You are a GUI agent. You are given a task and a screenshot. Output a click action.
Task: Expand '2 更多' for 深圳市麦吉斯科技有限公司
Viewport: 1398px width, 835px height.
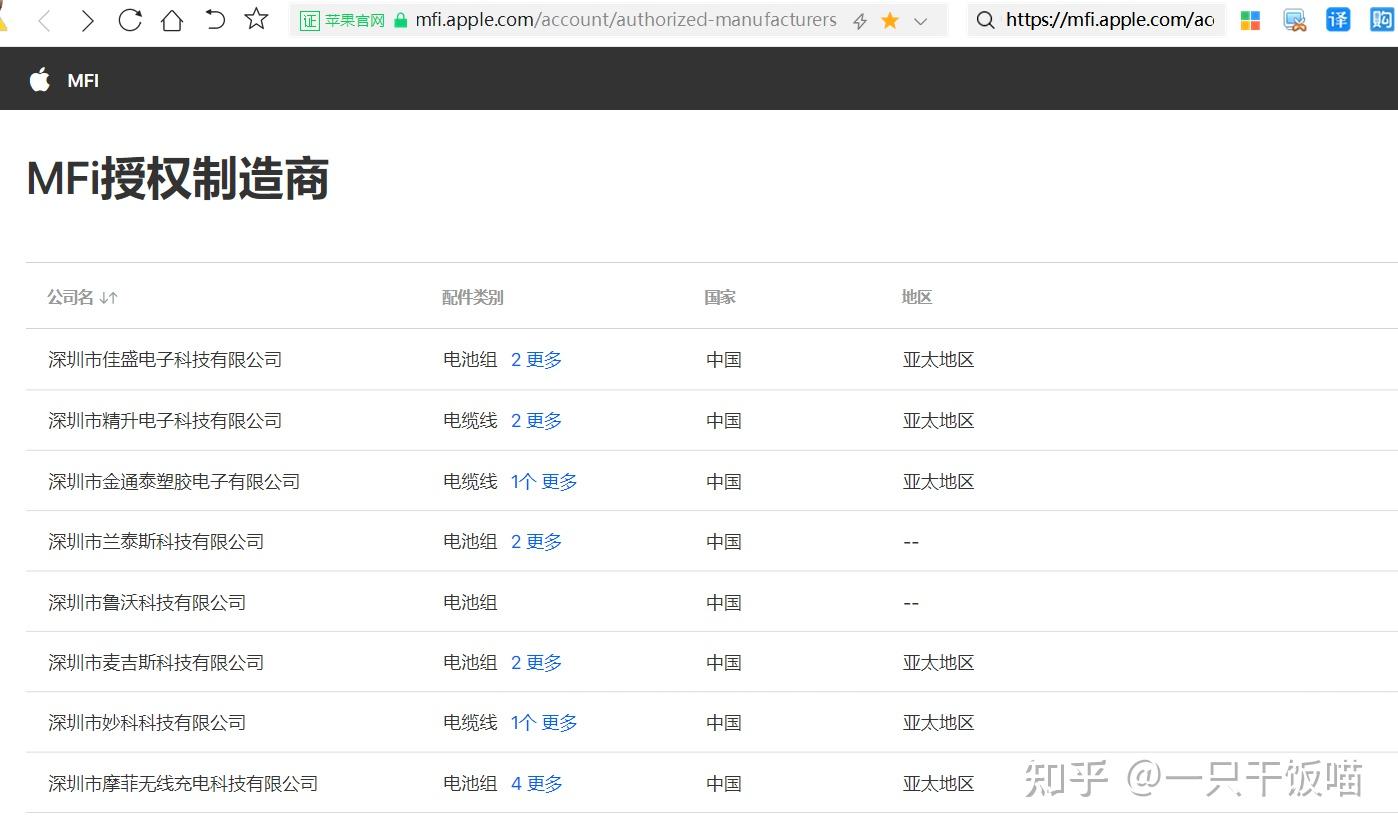click(x=537, y=663)
